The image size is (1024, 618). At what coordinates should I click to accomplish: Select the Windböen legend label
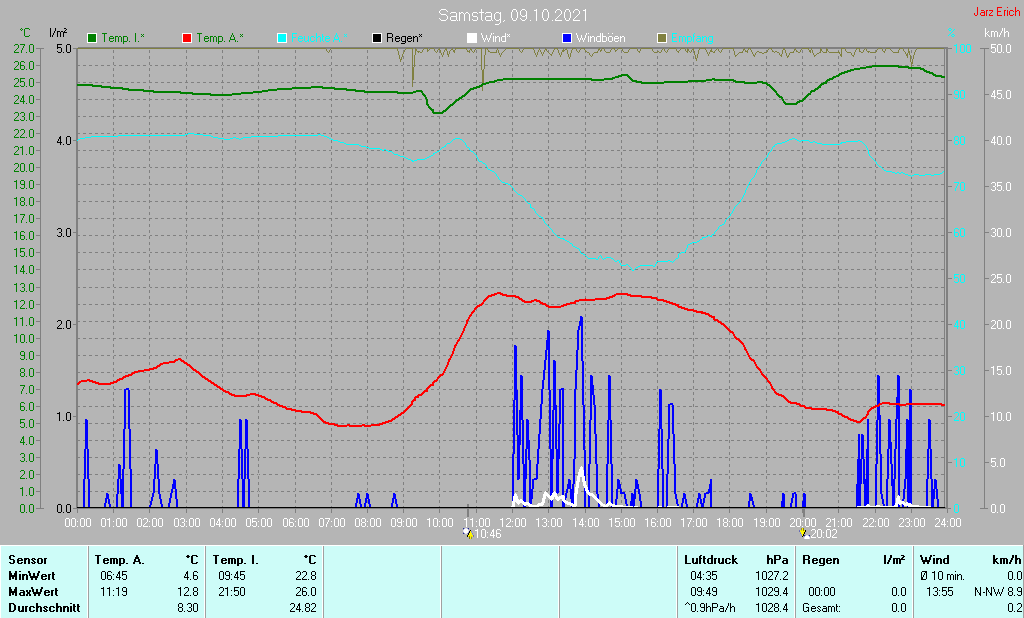[x=600, y=38]
